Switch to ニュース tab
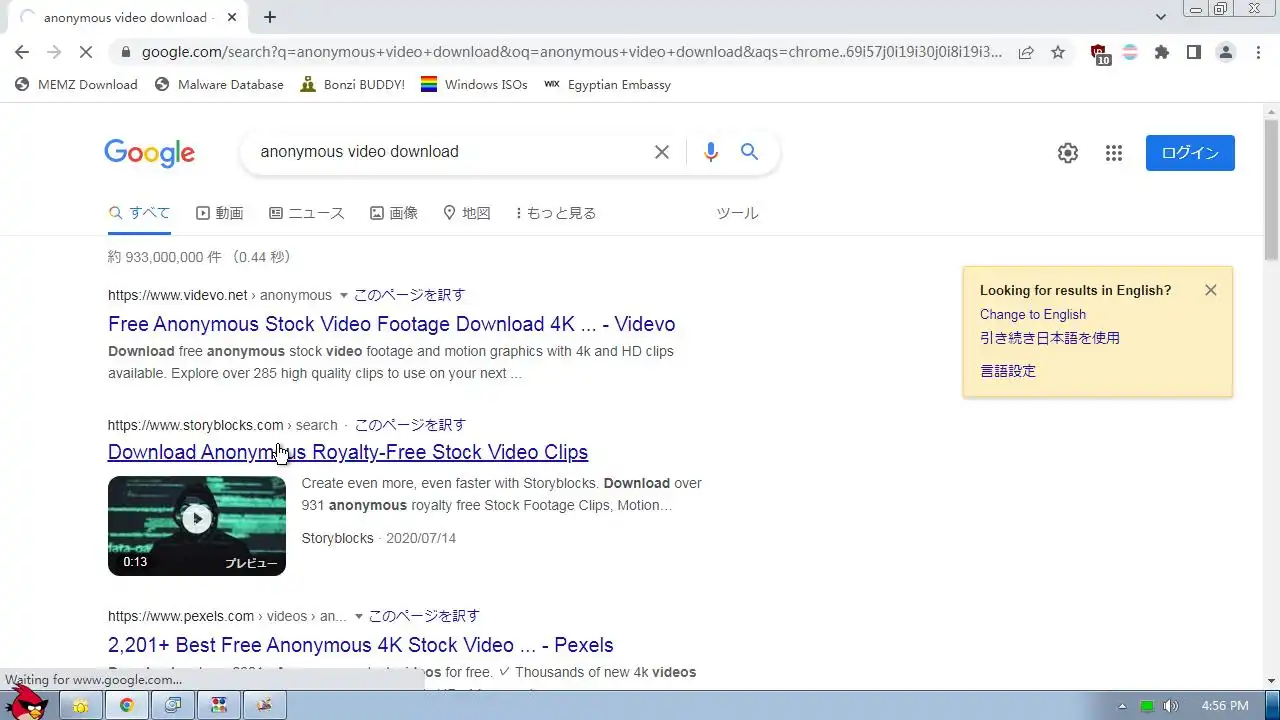The image size is (1280, 720). click(x=307, y=213)
